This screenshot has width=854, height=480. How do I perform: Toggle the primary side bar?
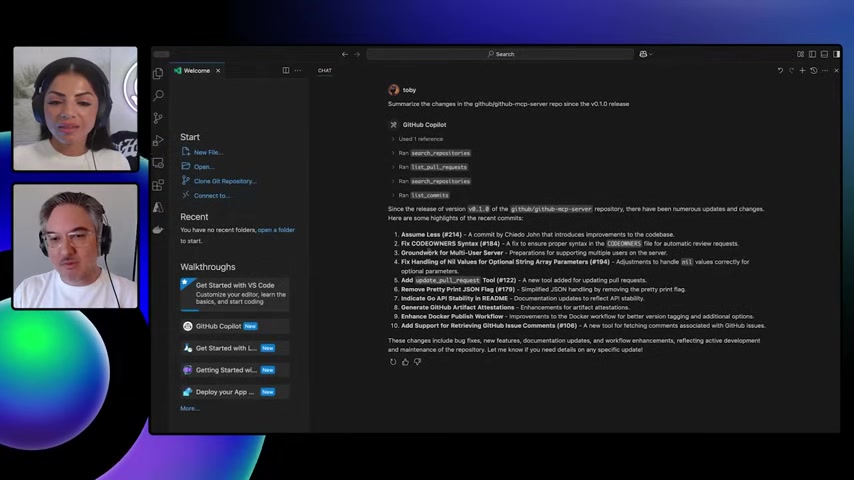[812, 54]
